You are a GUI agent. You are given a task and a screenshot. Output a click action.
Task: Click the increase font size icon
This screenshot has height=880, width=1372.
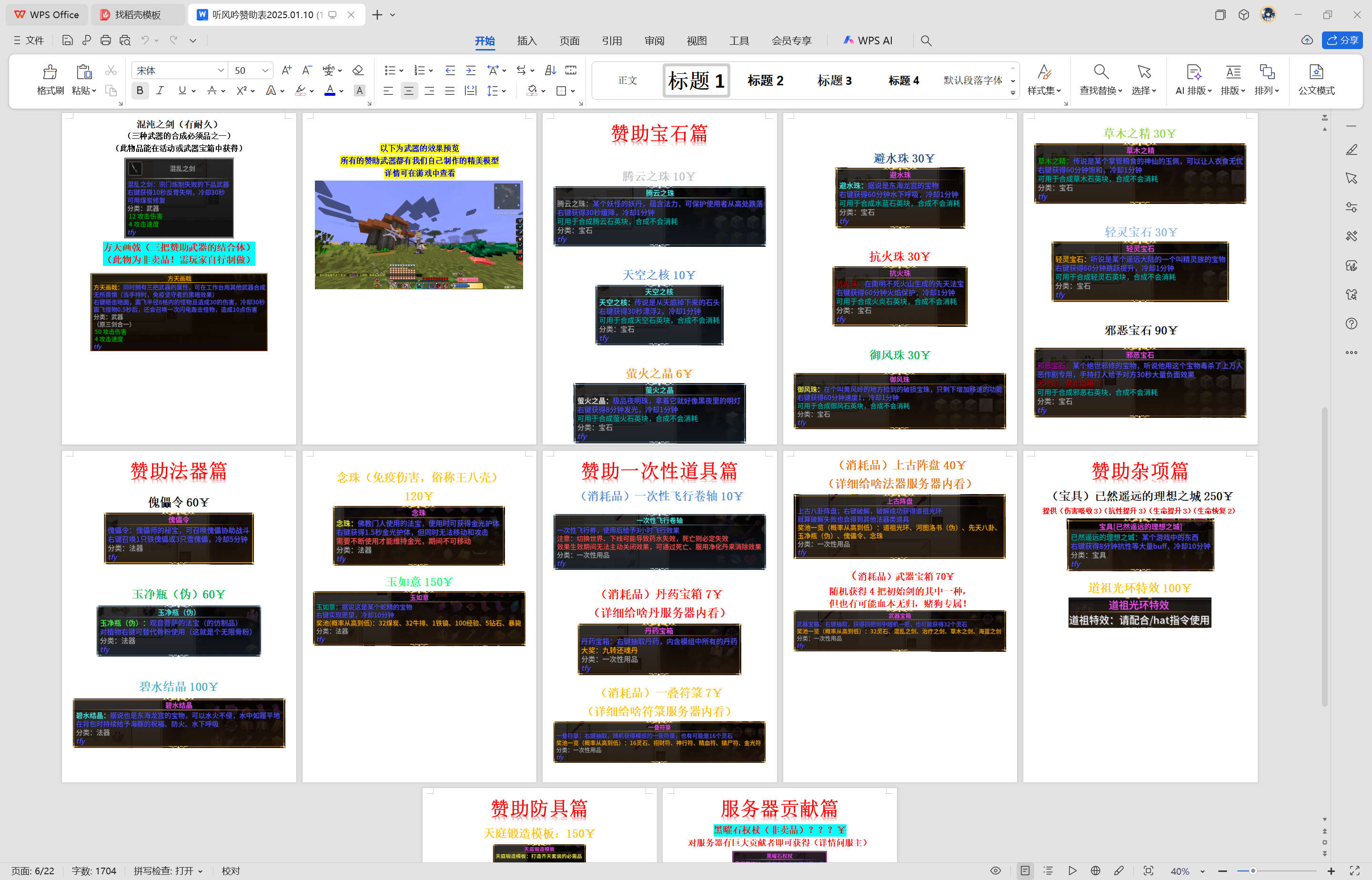[286, 71]
